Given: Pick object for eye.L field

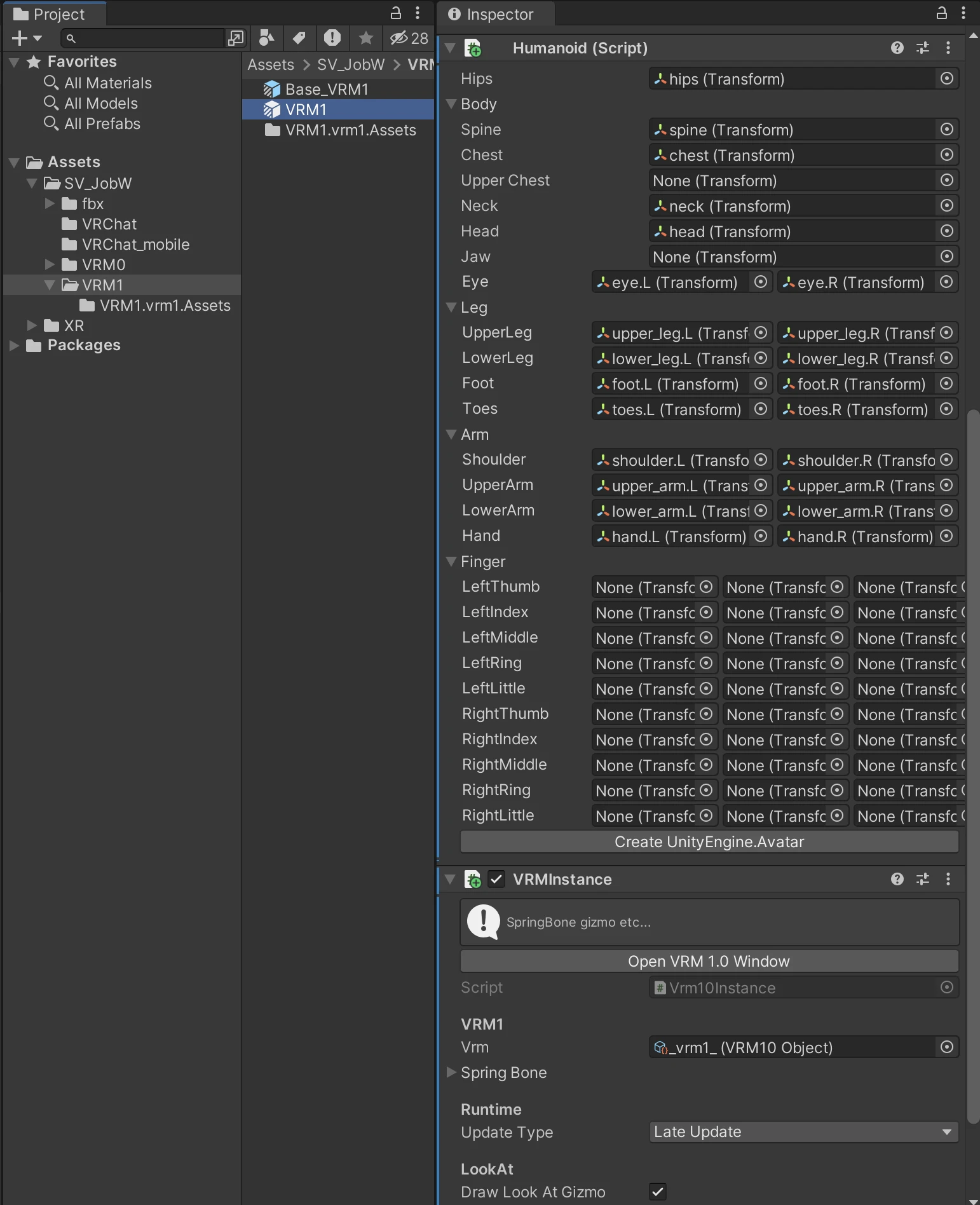Looking at the screenshot, I should point(761,282).
